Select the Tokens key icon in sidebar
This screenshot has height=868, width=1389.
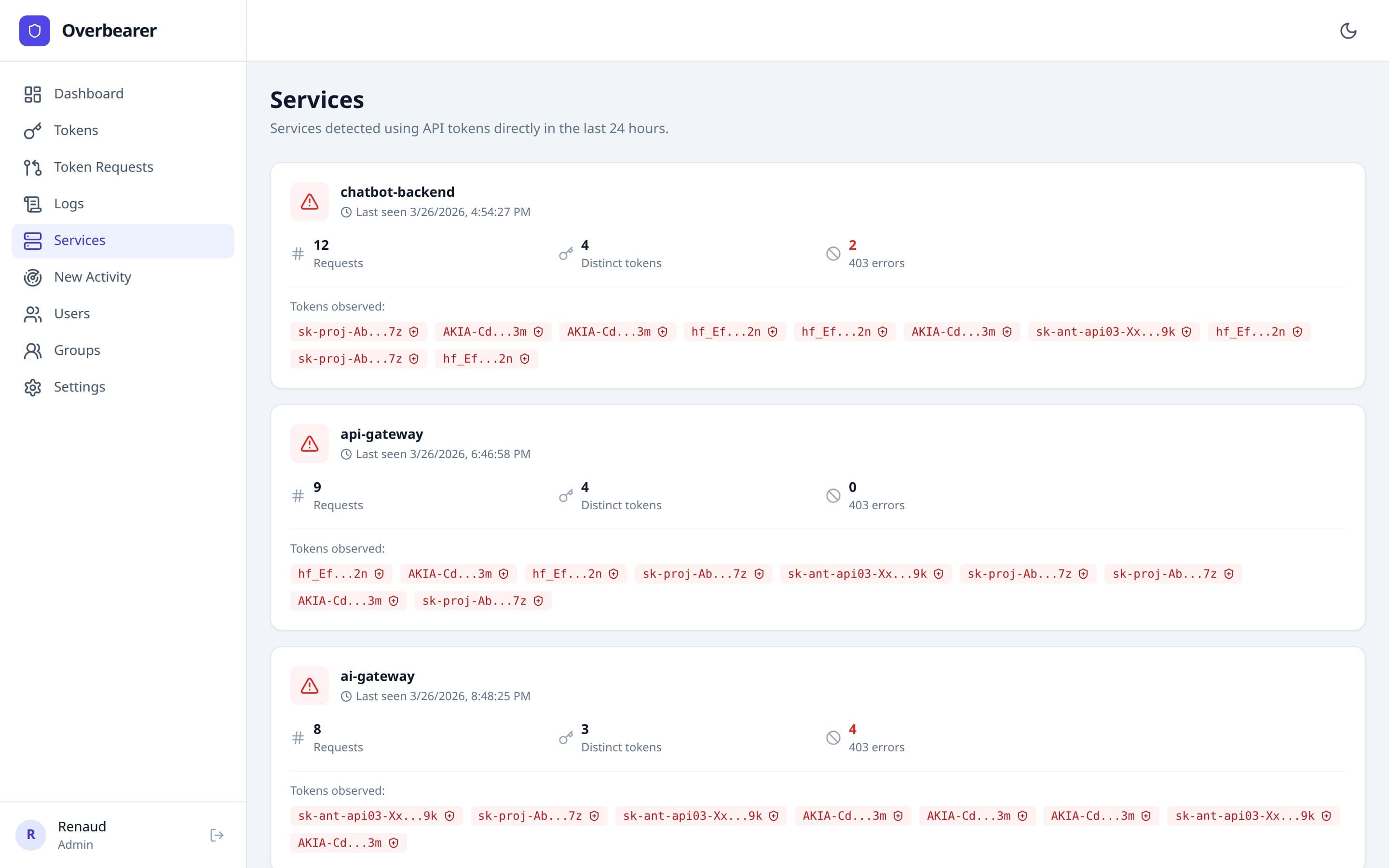(x=32, y=130)
